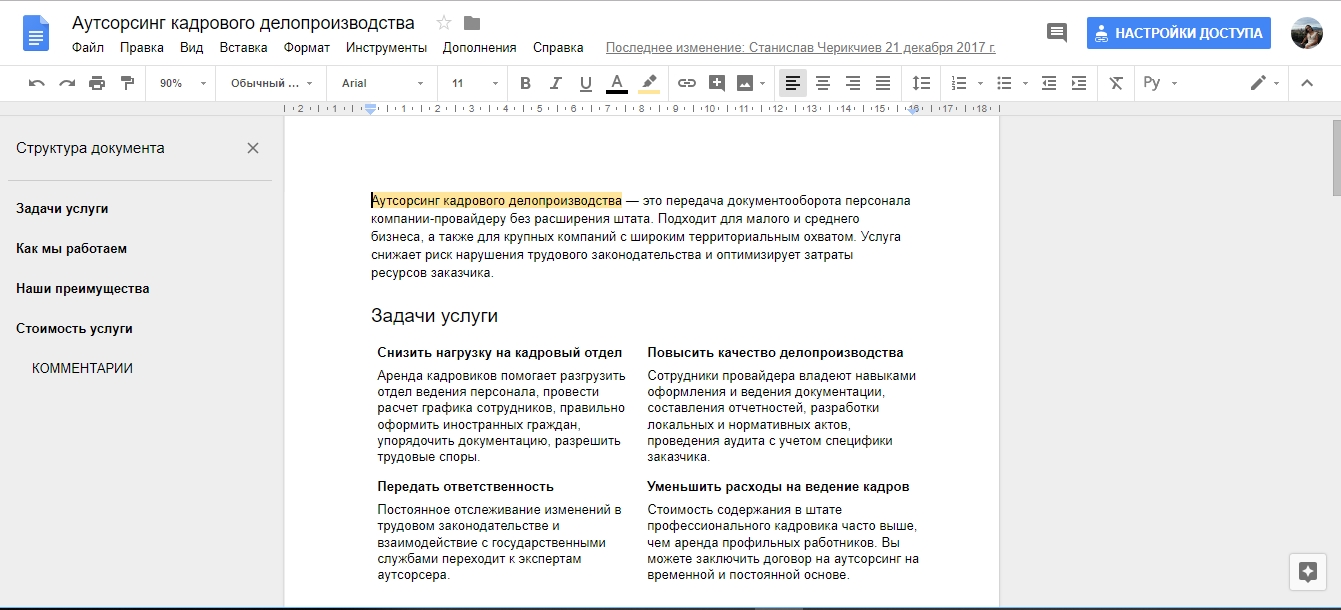1341x610 pixels.
Task: Open the zoom 90% dropdown
Action: pos(183,83)
